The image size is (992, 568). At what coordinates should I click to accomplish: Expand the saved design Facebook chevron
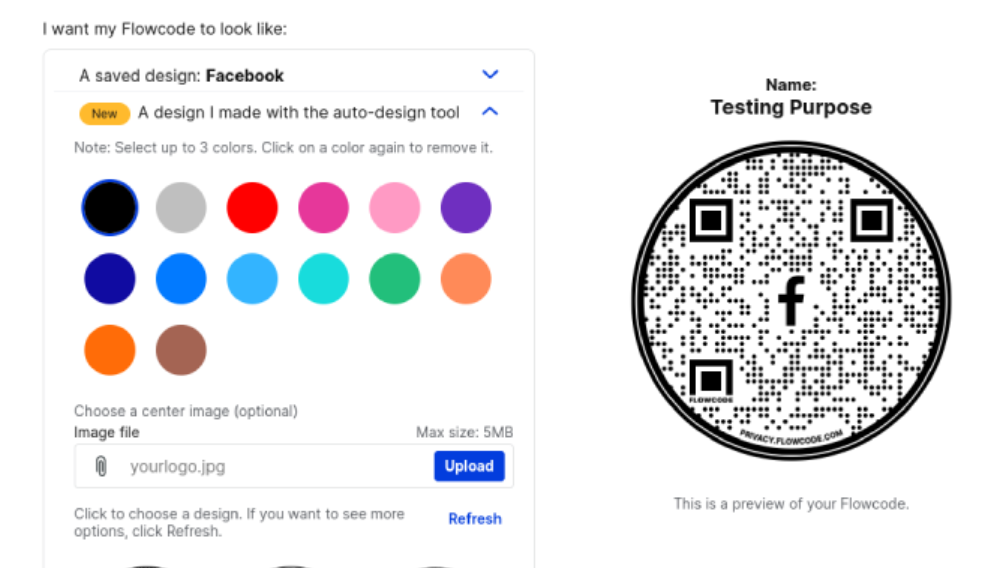489,75
